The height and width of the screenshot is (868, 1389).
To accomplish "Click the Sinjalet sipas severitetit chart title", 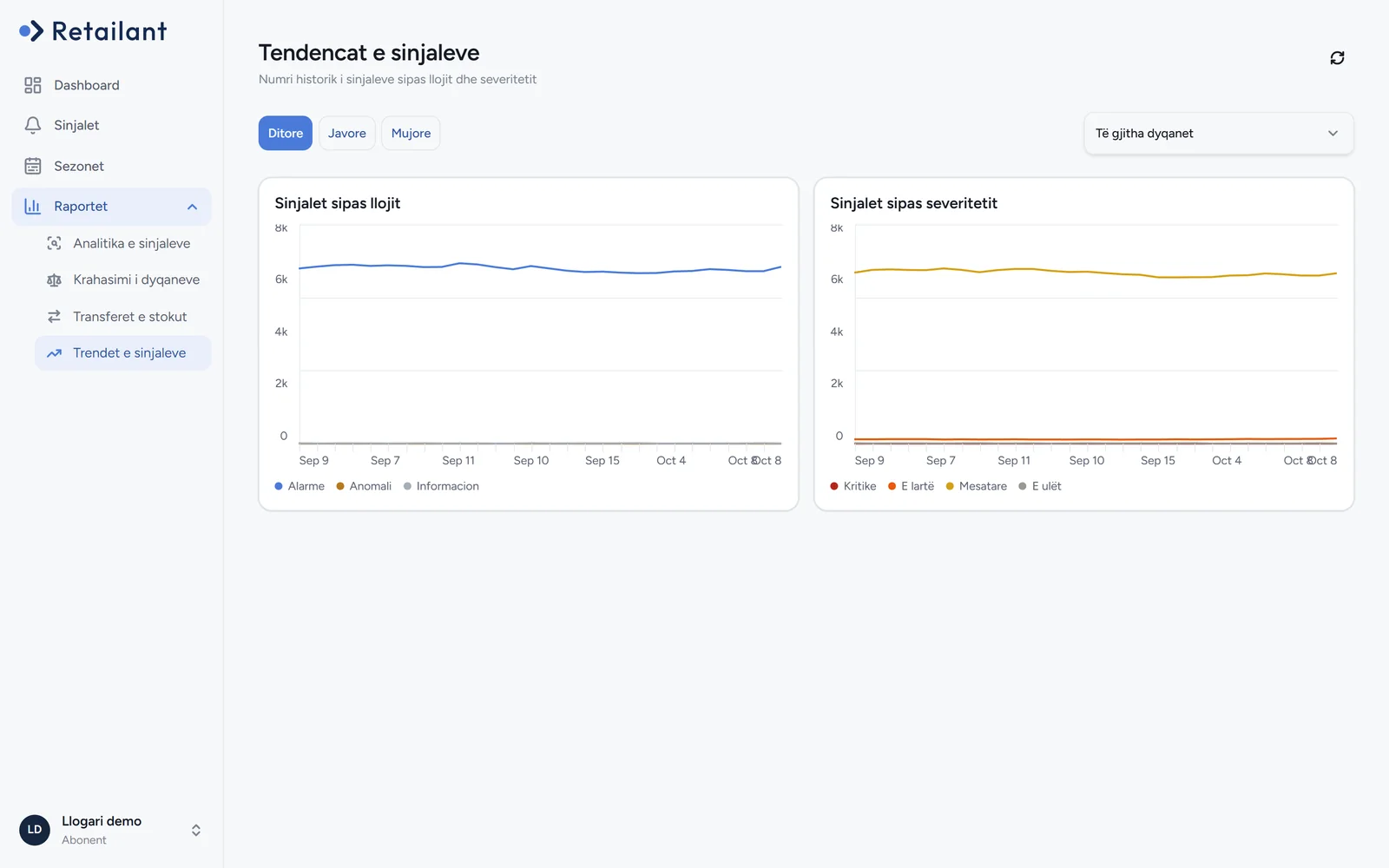I will coord(913,203).
